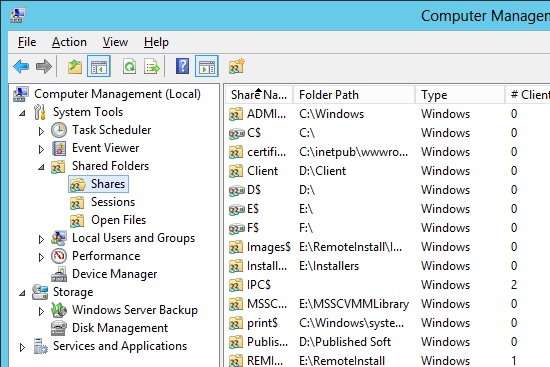Select the E$ share name
Viewport: 550px width, 367px height.
[x=253, y=209]
